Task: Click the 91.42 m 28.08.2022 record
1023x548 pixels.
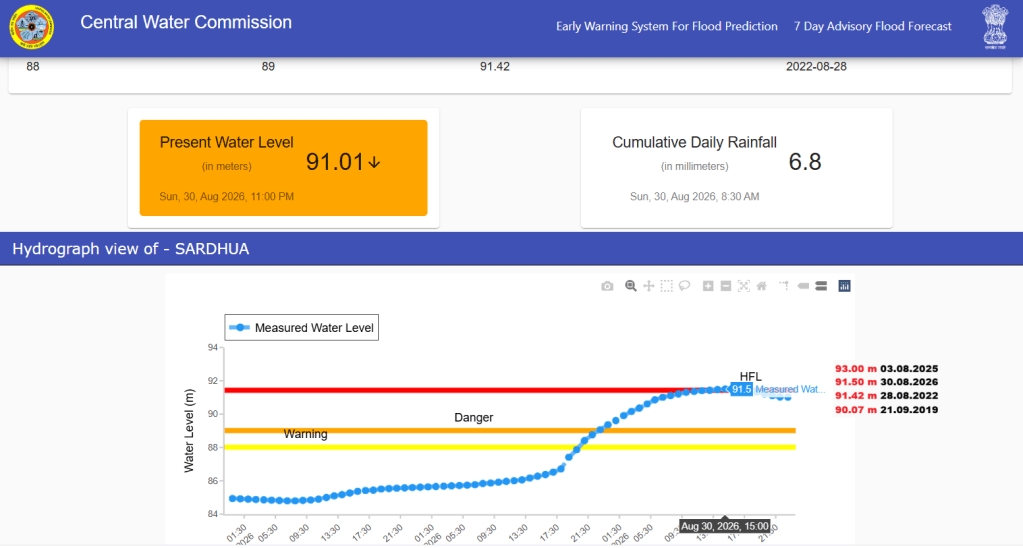Action: (x=887, y=396)
